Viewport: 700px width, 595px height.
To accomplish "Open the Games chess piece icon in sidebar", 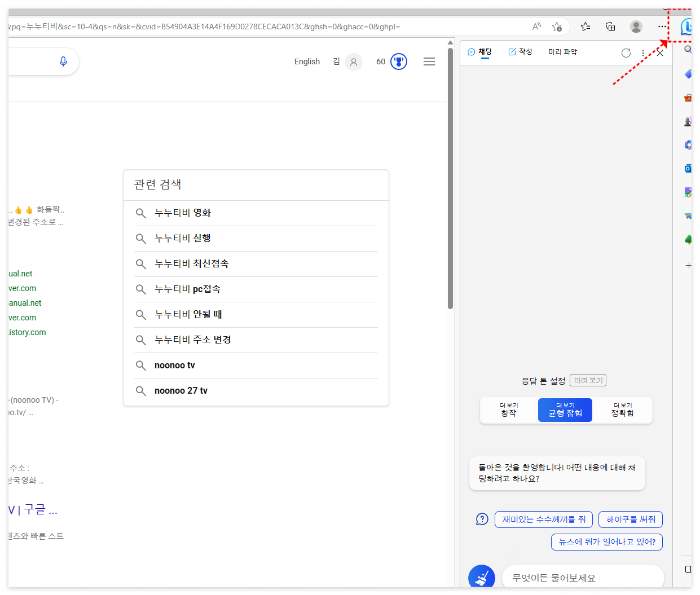I will point(688,121).
